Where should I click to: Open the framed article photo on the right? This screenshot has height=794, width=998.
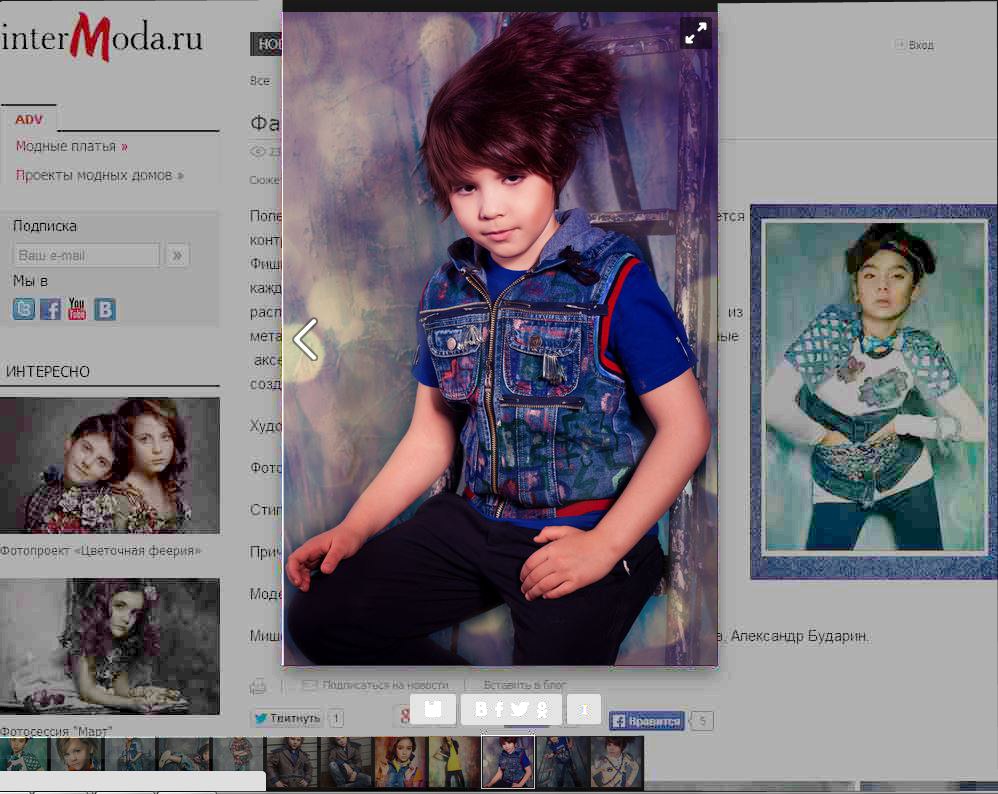[x=873, y=392]
